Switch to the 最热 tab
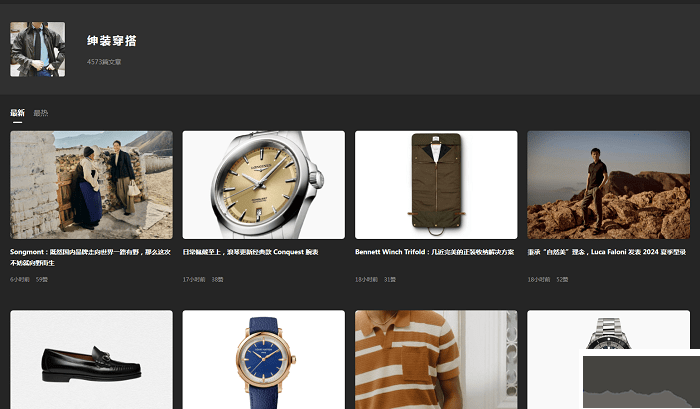The height and width of the screenshot is (409, 700). coord(40,113)
